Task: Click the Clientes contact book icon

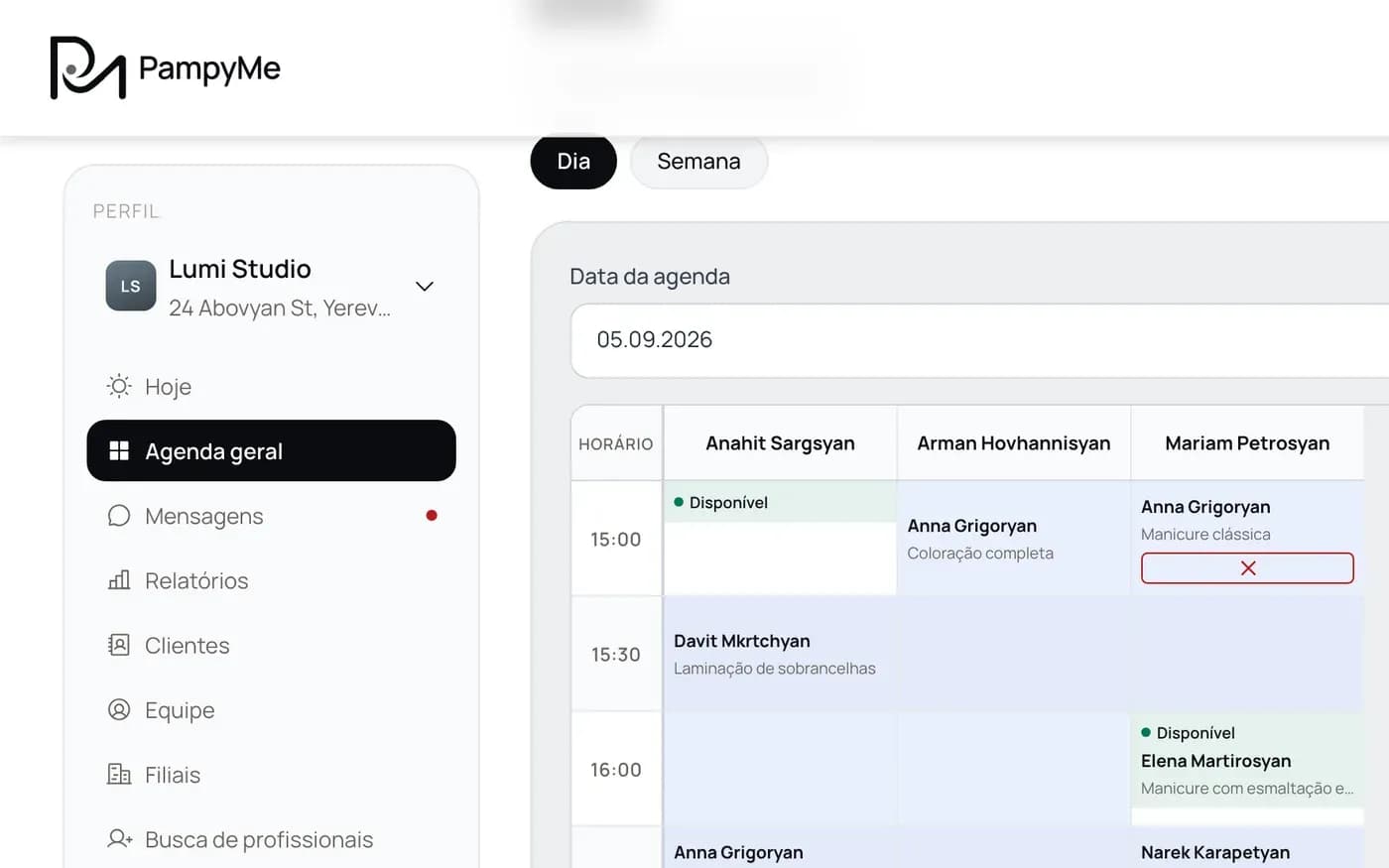Action: point(119,645)
